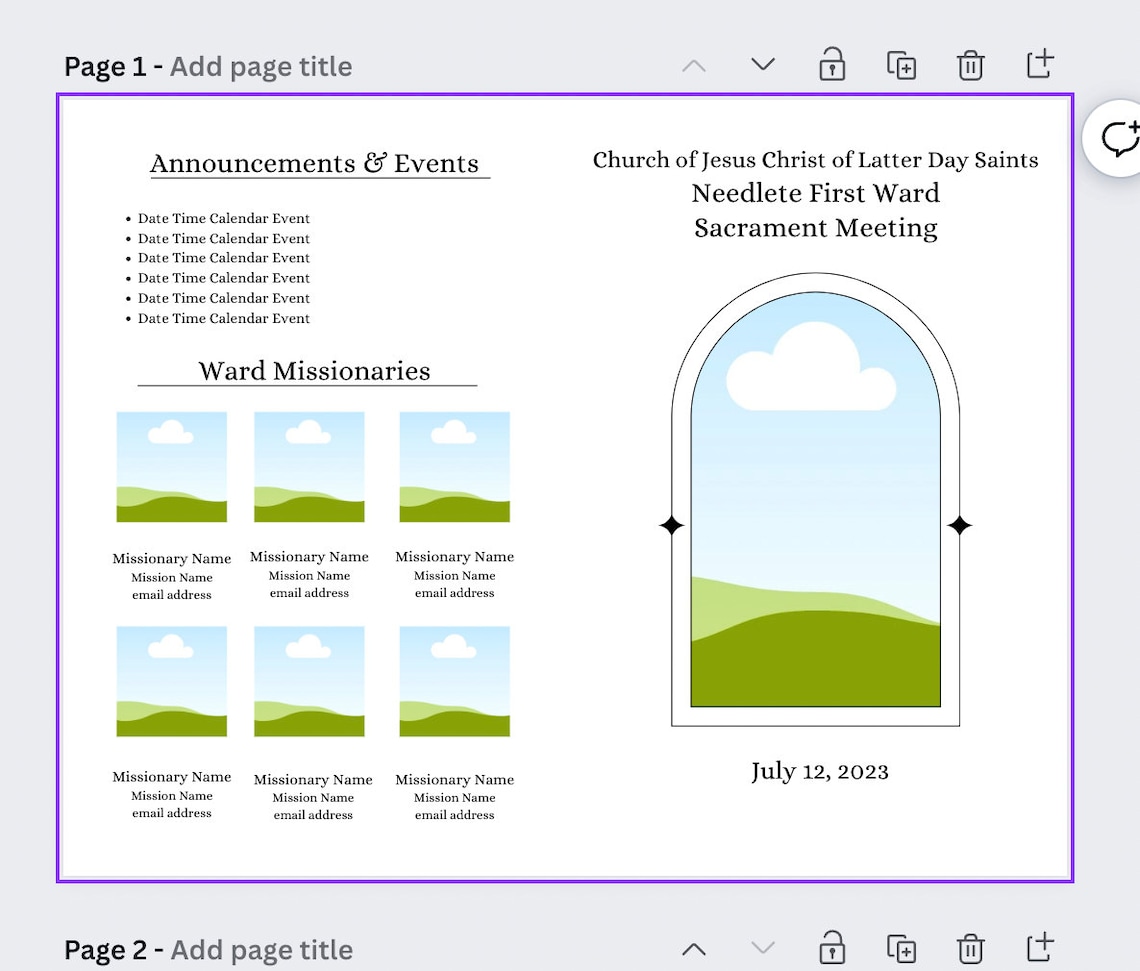The height and width of the screenshot is (971, 1140).
Task: Select the Announcements & Events heading
Action: [318, 162]
